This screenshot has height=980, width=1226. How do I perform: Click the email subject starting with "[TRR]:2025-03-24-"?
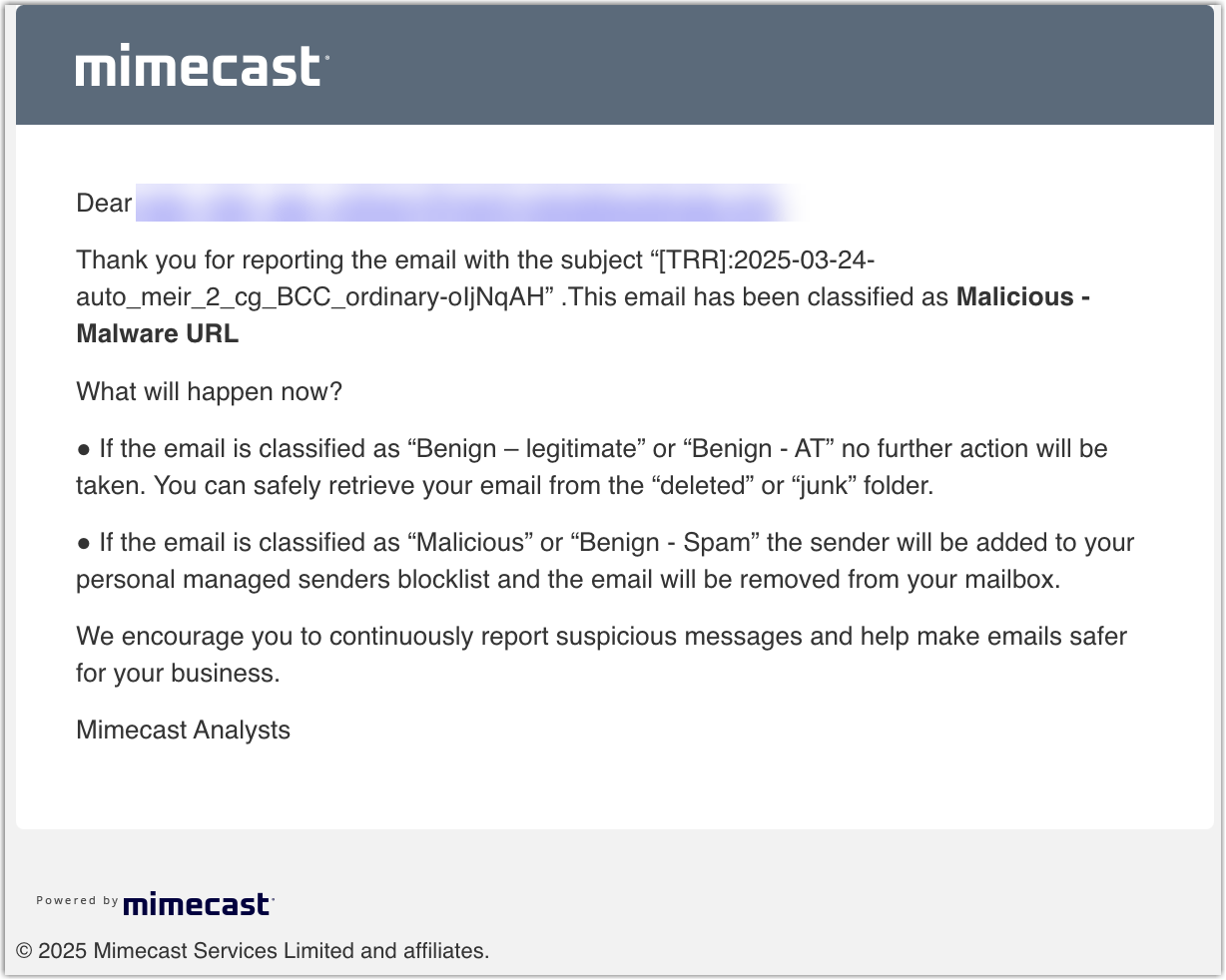point(475,278)
